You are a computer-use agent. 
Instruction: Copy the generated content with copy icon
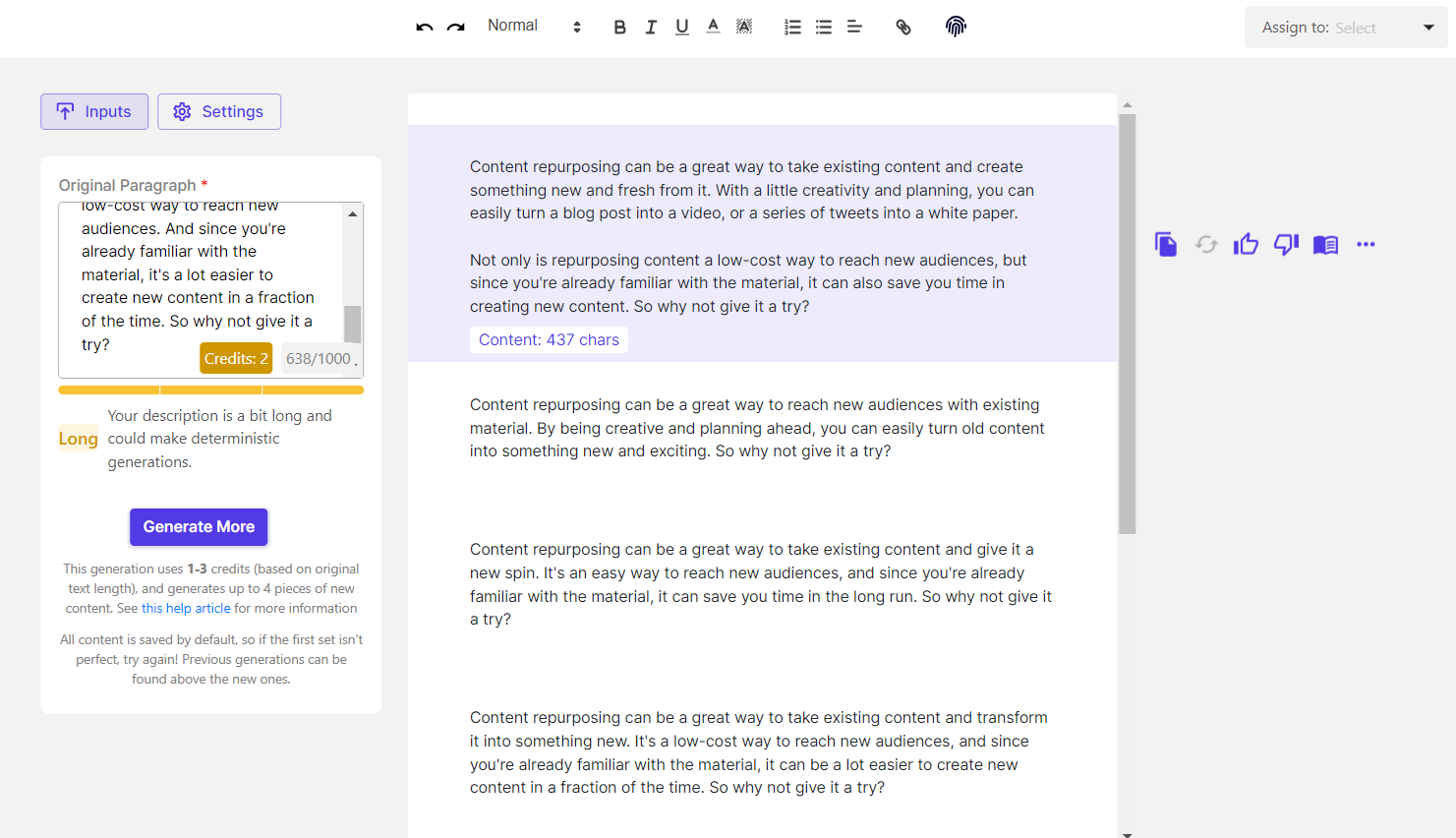[x=1166, y=244]
